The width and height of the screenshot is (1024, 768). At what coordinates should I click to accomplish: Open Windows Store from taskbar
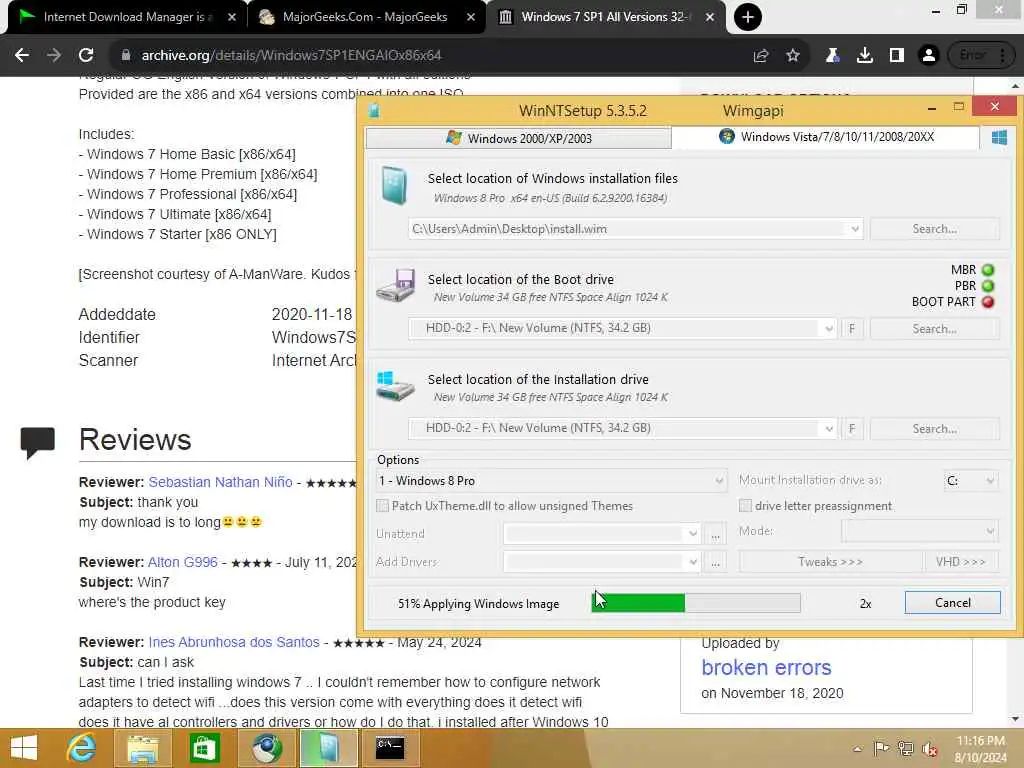tap(204, 748)
